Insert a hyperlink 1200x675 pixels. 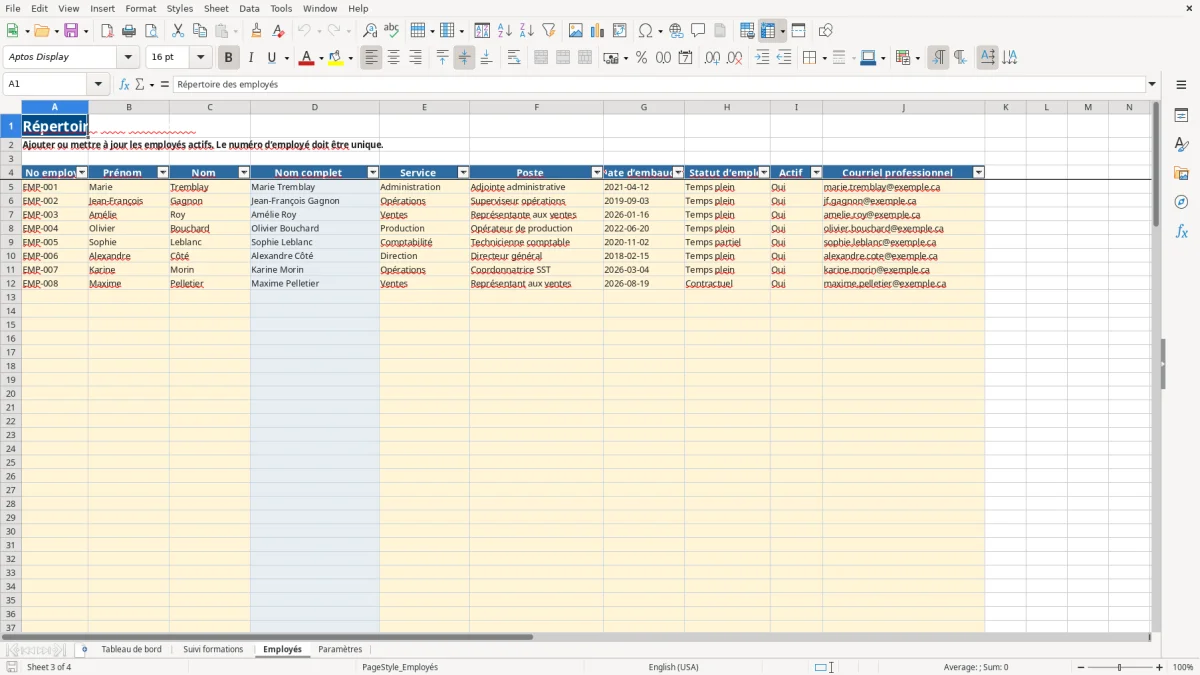676,31
